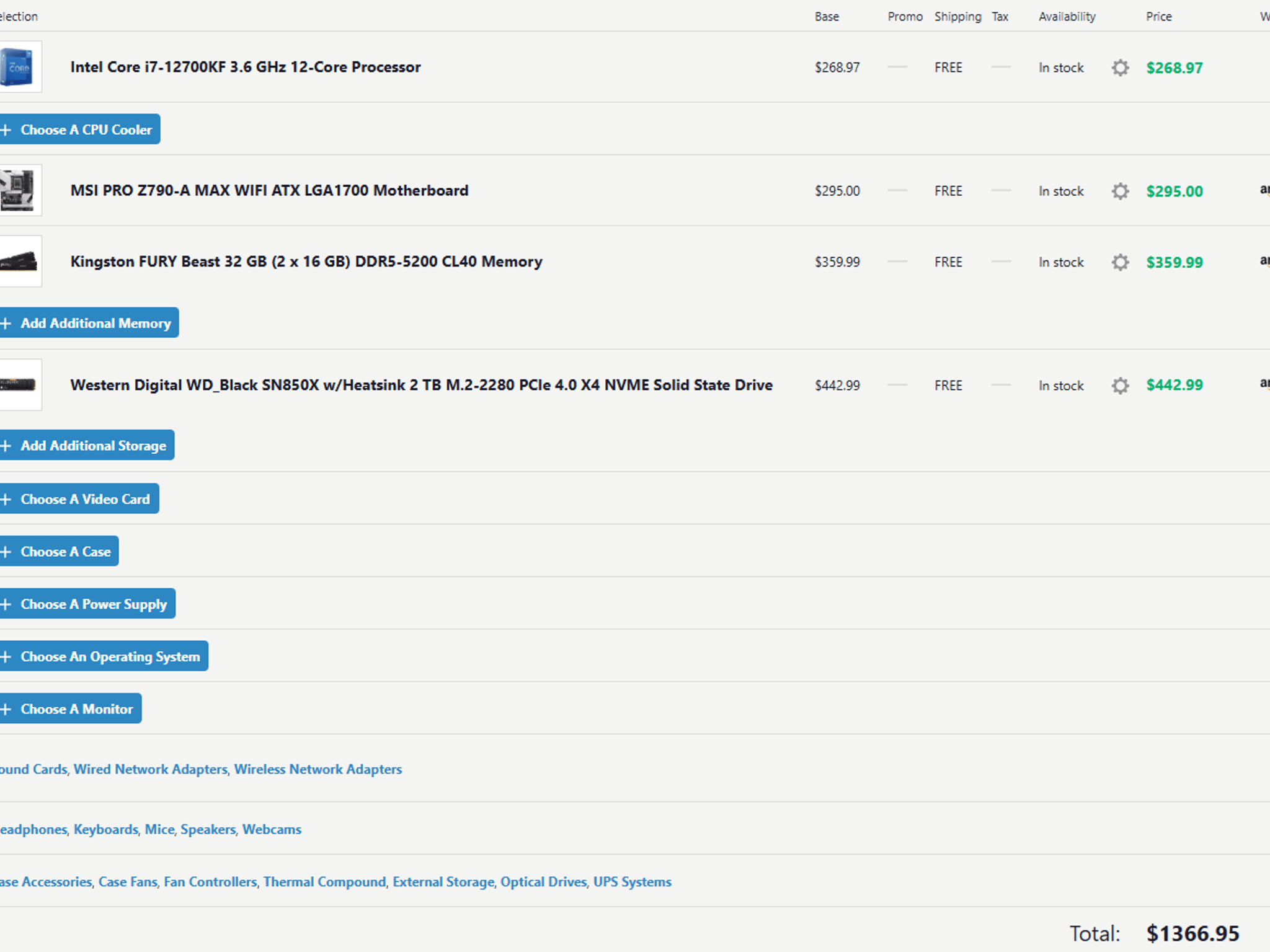Choose A Case
1270x952 pixels.
tap(59, 551)
